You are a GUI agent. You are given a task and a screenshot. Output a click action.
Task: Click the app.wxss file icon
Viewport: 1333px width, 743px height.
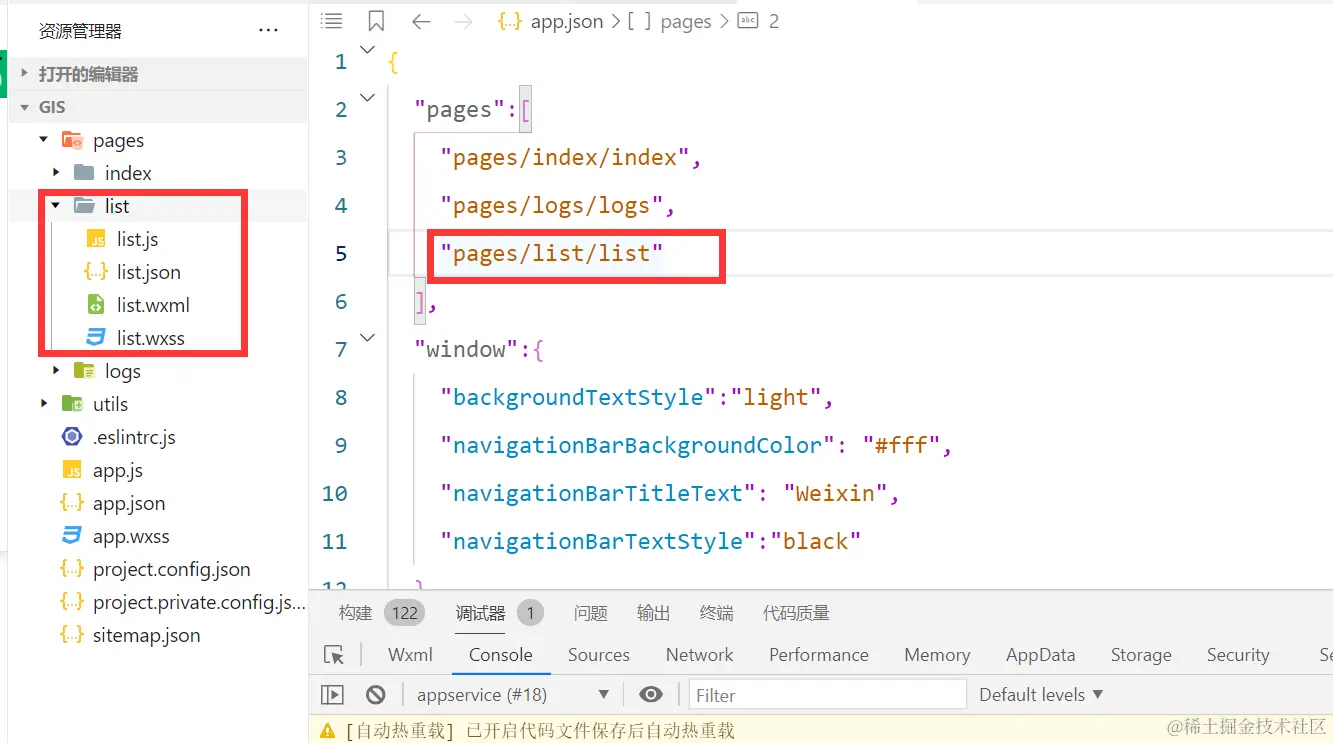(x=72, y=536)
